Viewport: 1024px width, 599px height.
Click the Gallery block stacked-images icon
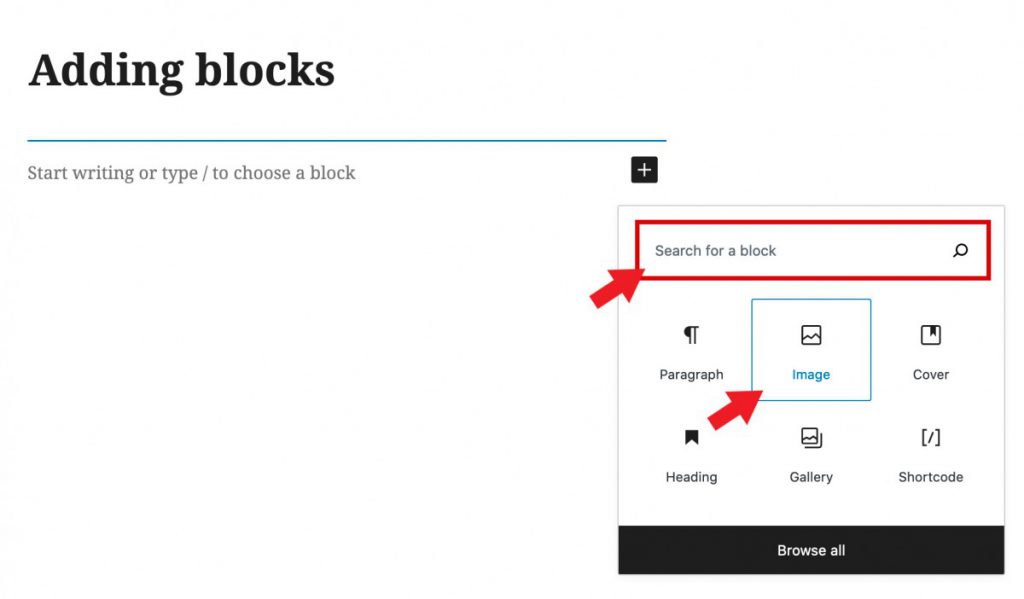point(811,437)
